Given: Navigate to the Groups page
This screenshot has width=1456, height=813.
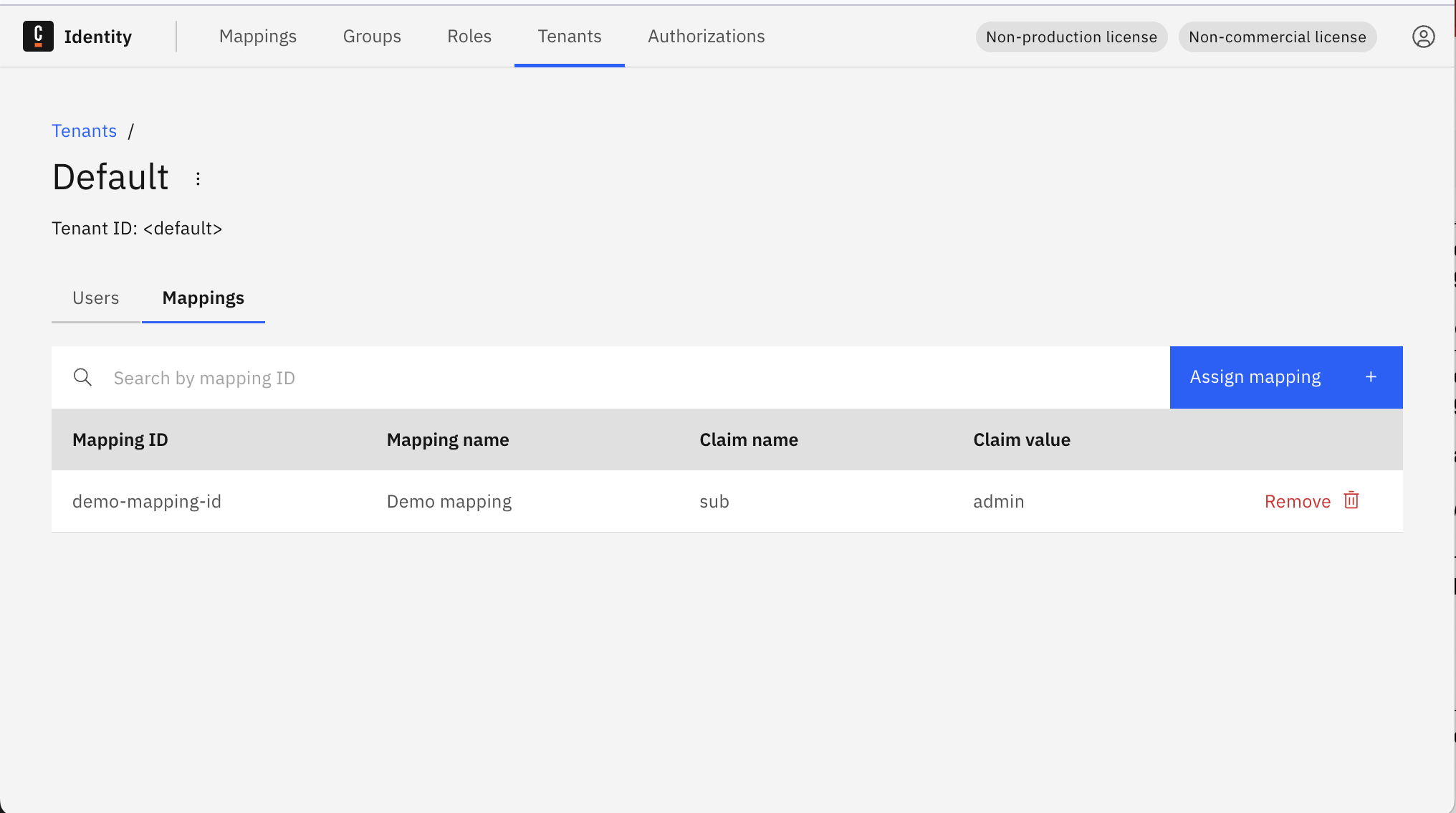Looking at the screenshot, I should click(372, 36).
